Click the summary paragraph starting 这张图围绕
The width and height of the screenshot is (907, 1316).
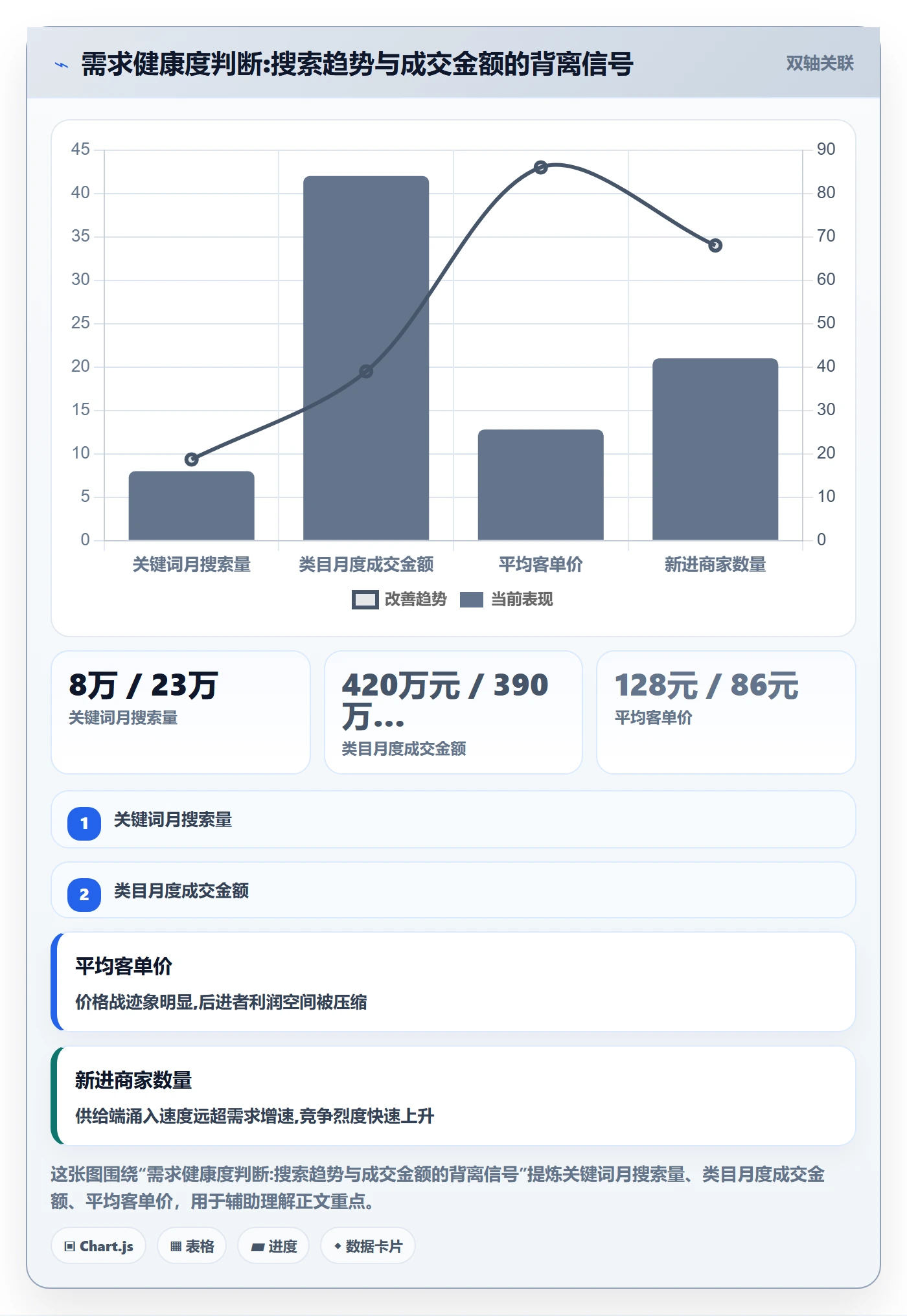coord(438,1188)
